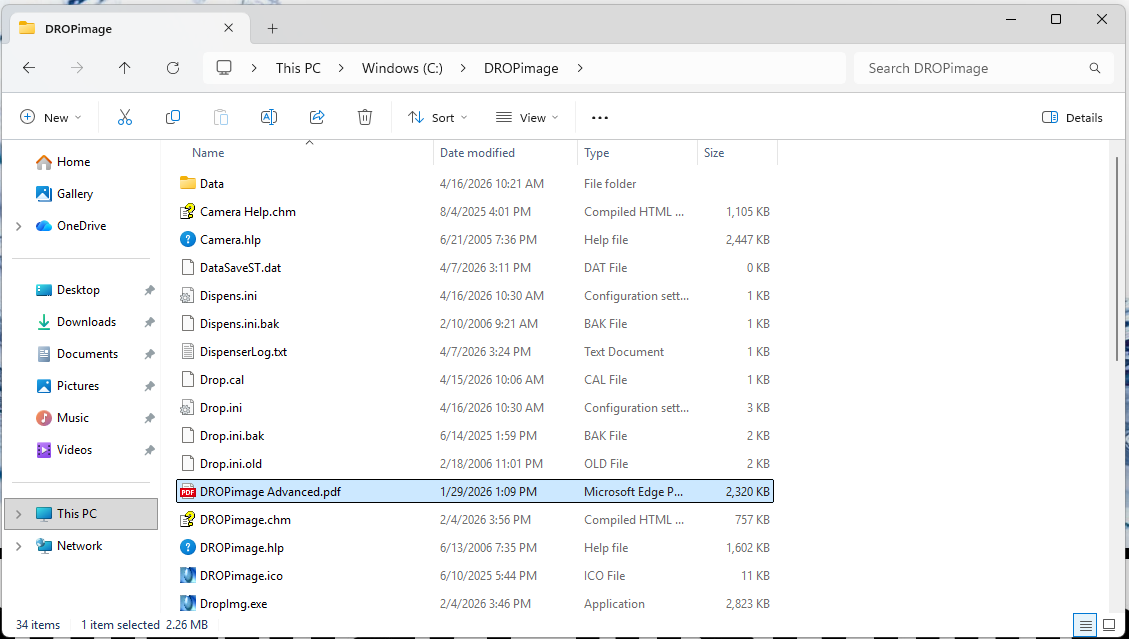Open the See more ellipsis menu
1129x639 pixels.
pyautogui.click(x=600, y=117)
